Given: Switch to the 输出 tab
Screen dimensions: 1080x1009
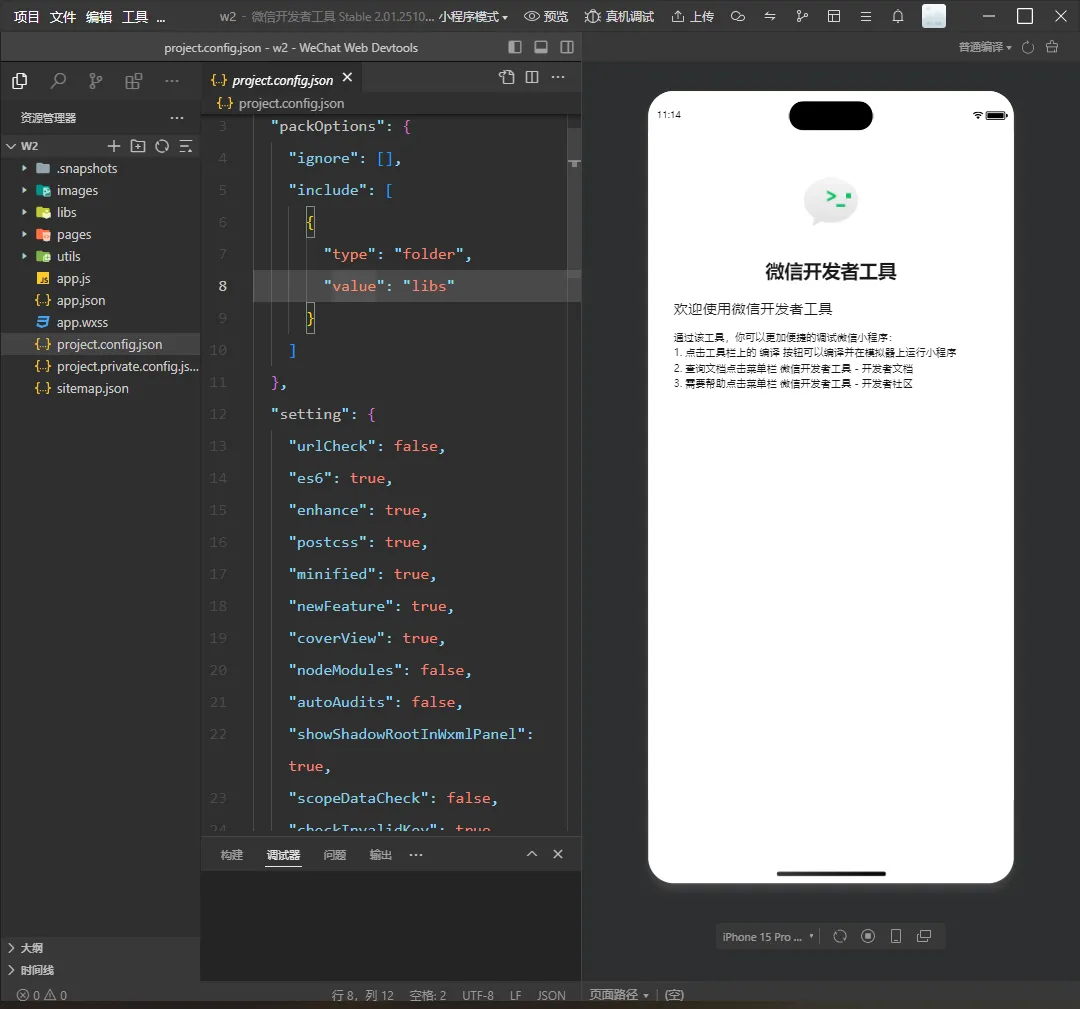Looking at the screenshot, I should tap(380, 855).
